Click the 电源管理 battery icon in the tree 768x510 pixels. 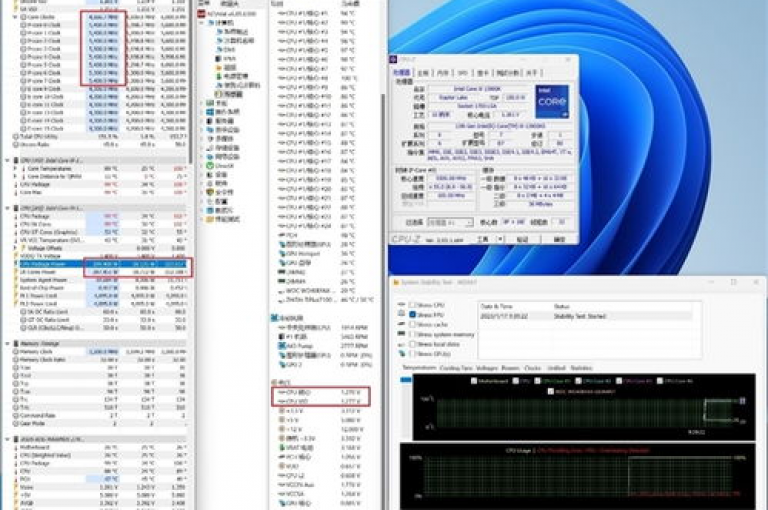coord(219,76)
